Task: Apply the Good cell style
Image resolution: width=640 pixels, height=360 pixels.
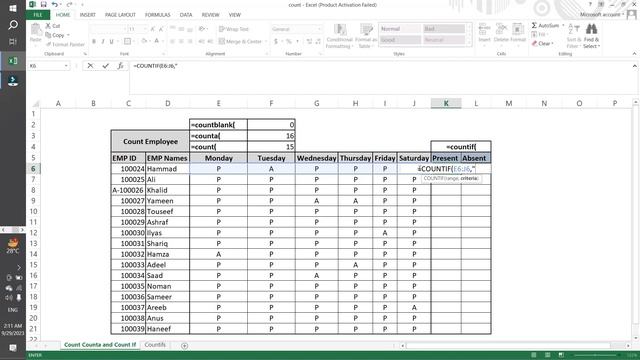Action: [400, 40]
